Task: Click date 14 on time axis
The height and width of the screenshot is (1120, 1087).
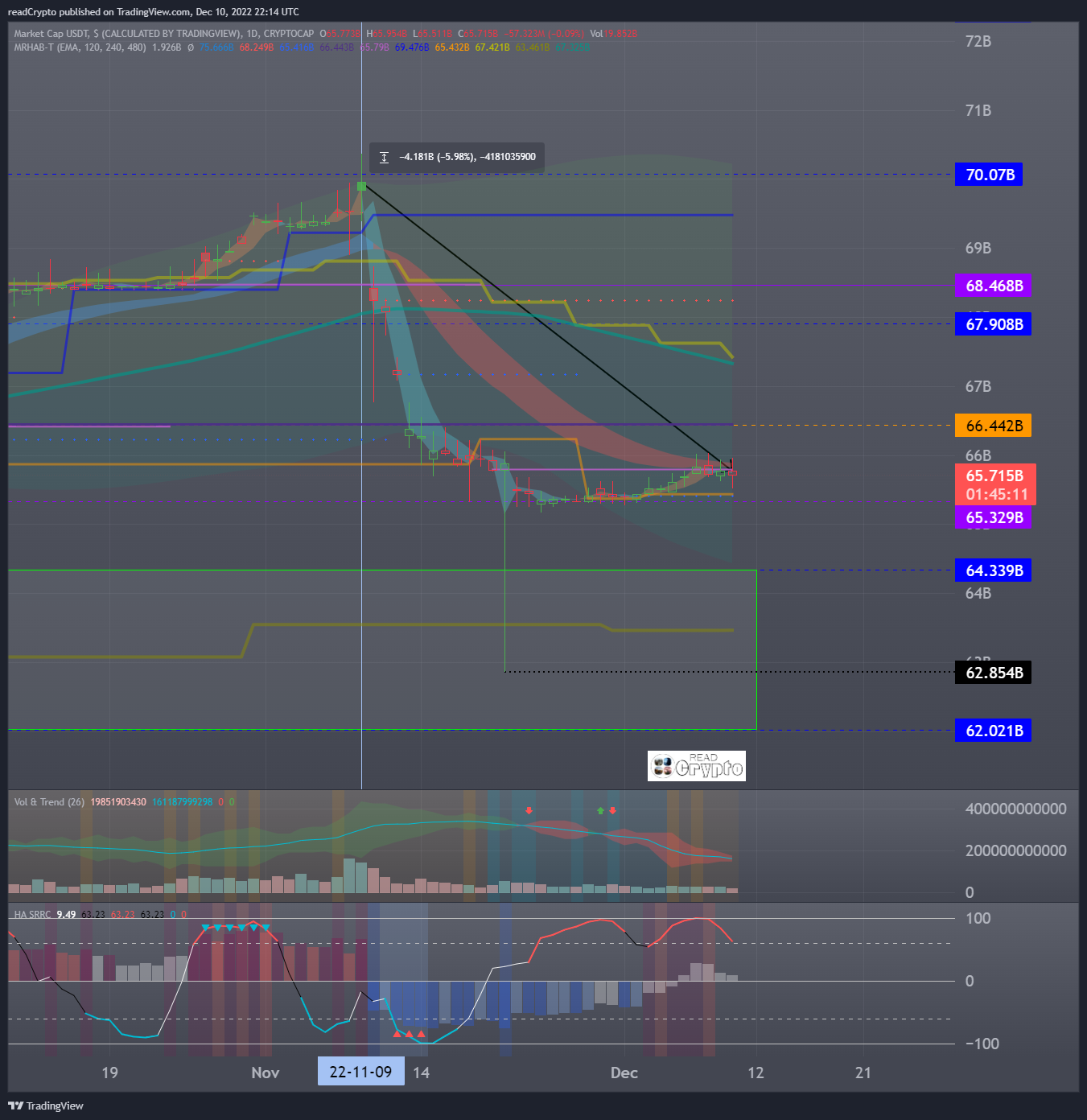Action: tap(422, 1073)
